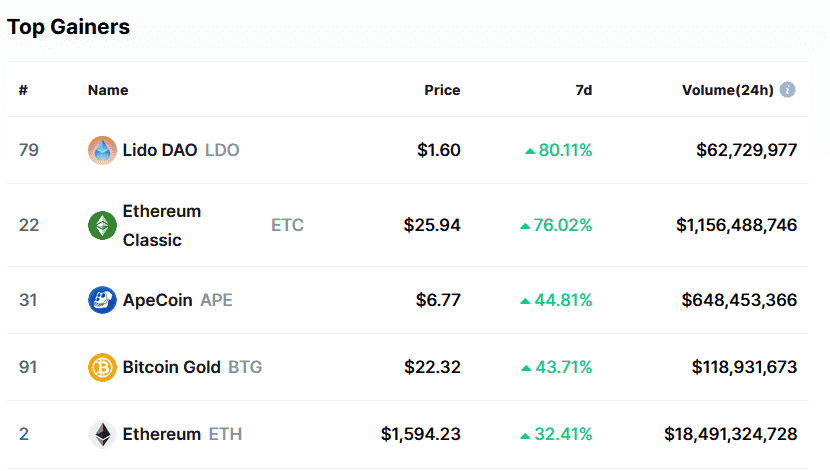830x471 pixels.
Task: Click the Bitcoin Gold orange logo
Action: click(102, 367)
